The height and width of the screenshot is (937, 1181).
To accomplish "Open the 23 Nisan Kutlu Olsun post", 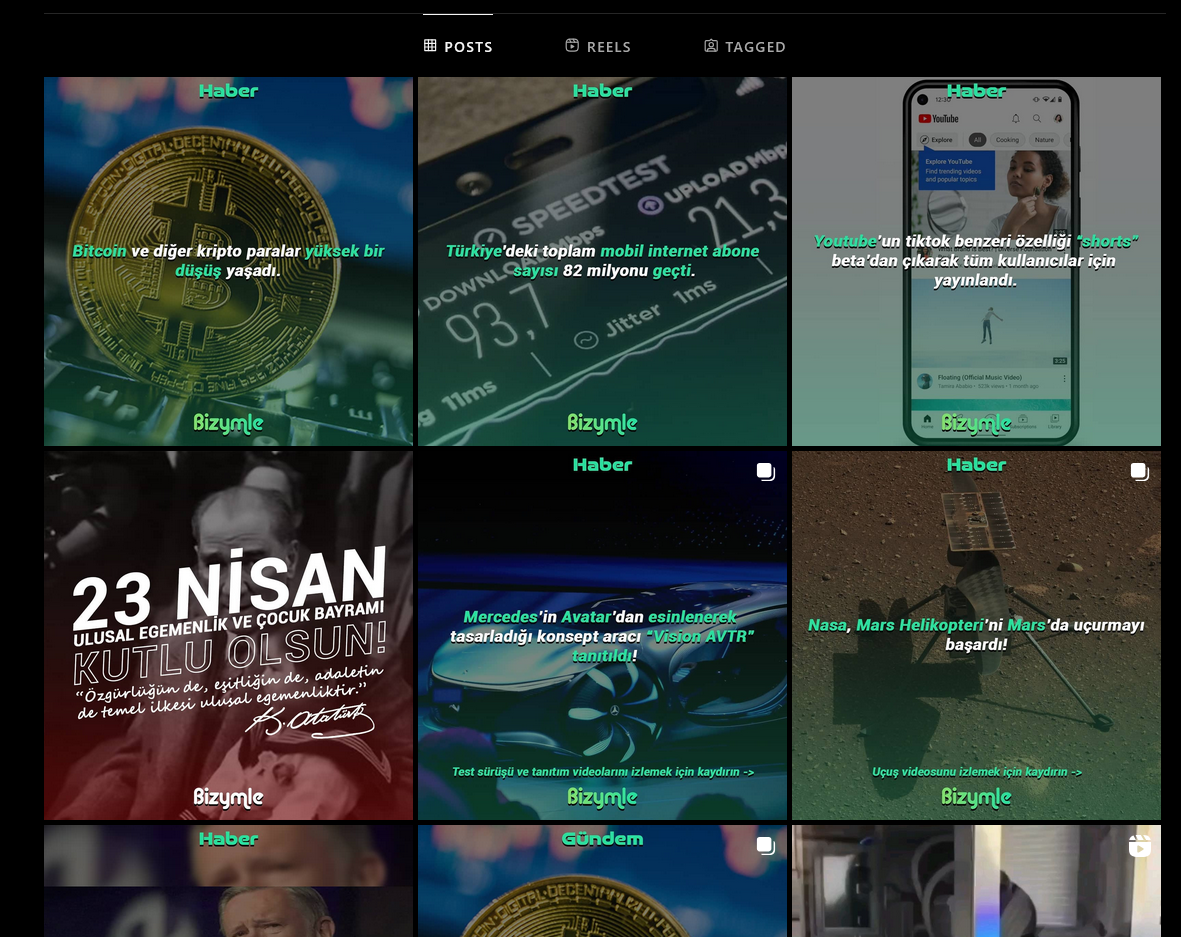I will point(228,636).
